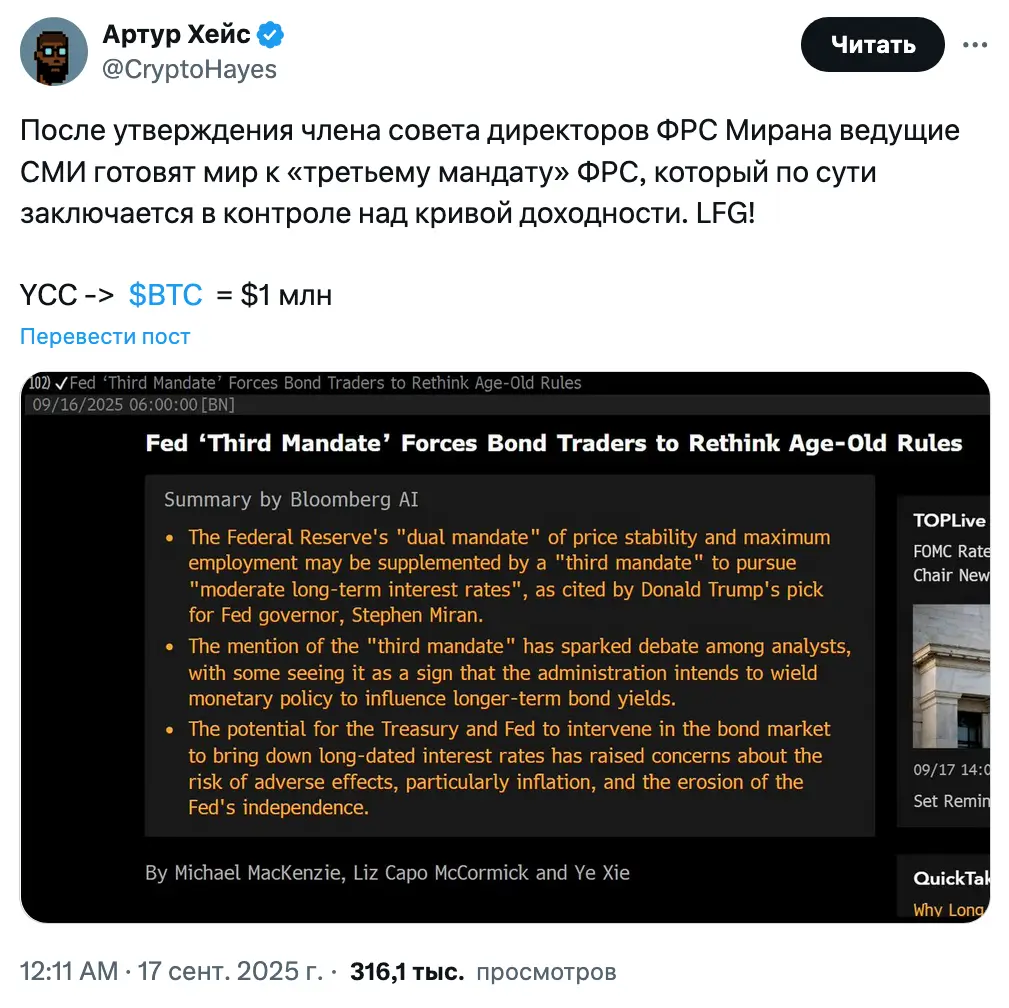Click the checkmark icon in the terminal header
The height and width of the screenshot is (1008, 1009).
point(61,383)
